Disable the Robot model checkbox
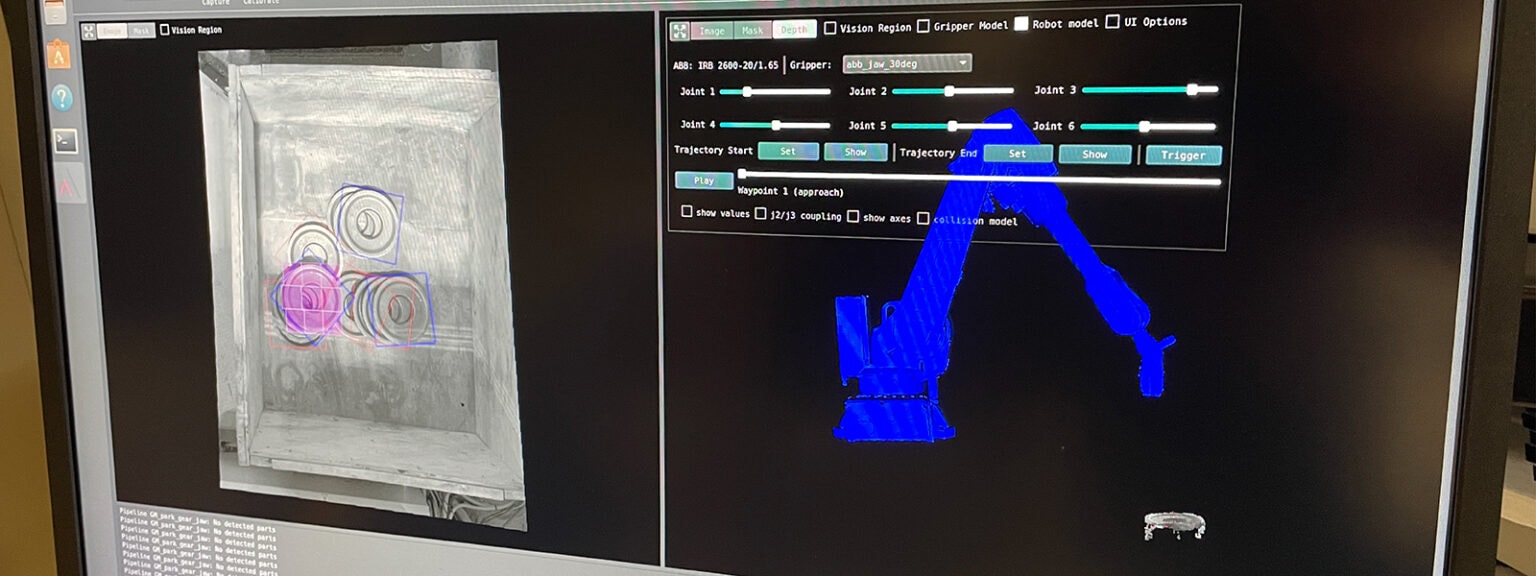The image size is (1536, 576). 1021,24
